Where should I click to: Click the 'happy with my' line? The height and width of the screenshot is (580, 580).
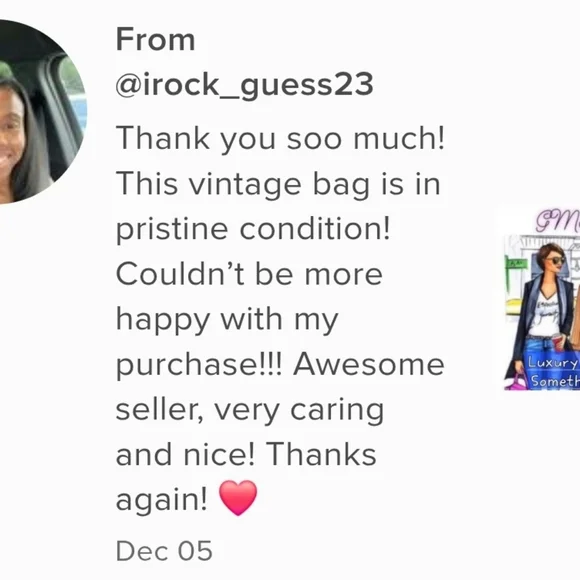(x=227, y=320)
